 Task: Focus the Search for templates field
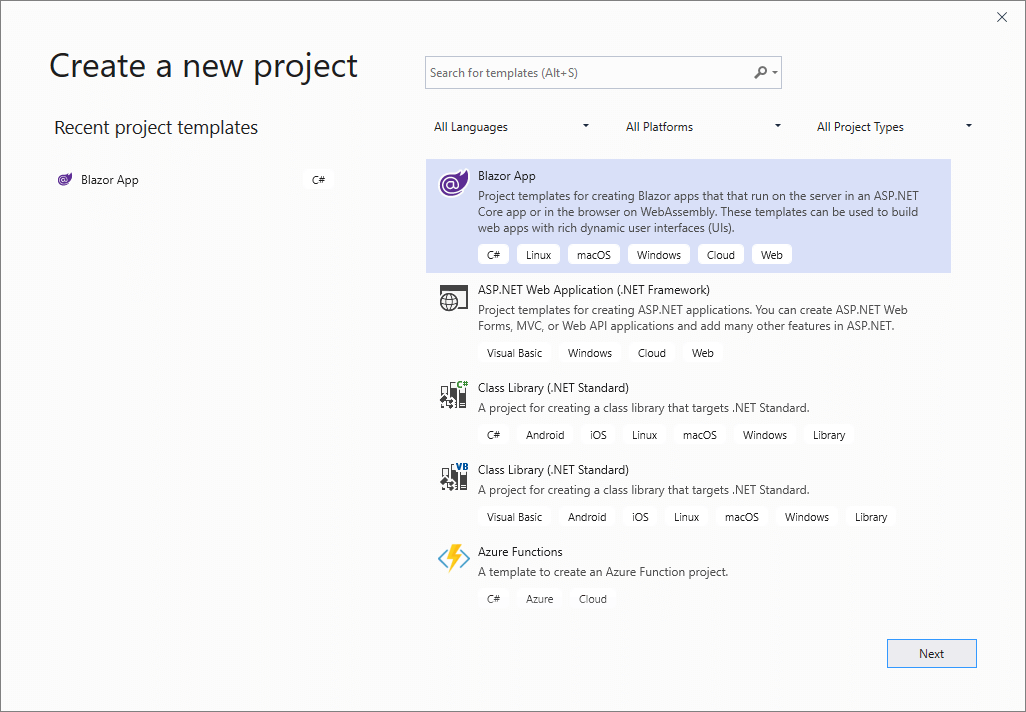click(x=588, y=73)
